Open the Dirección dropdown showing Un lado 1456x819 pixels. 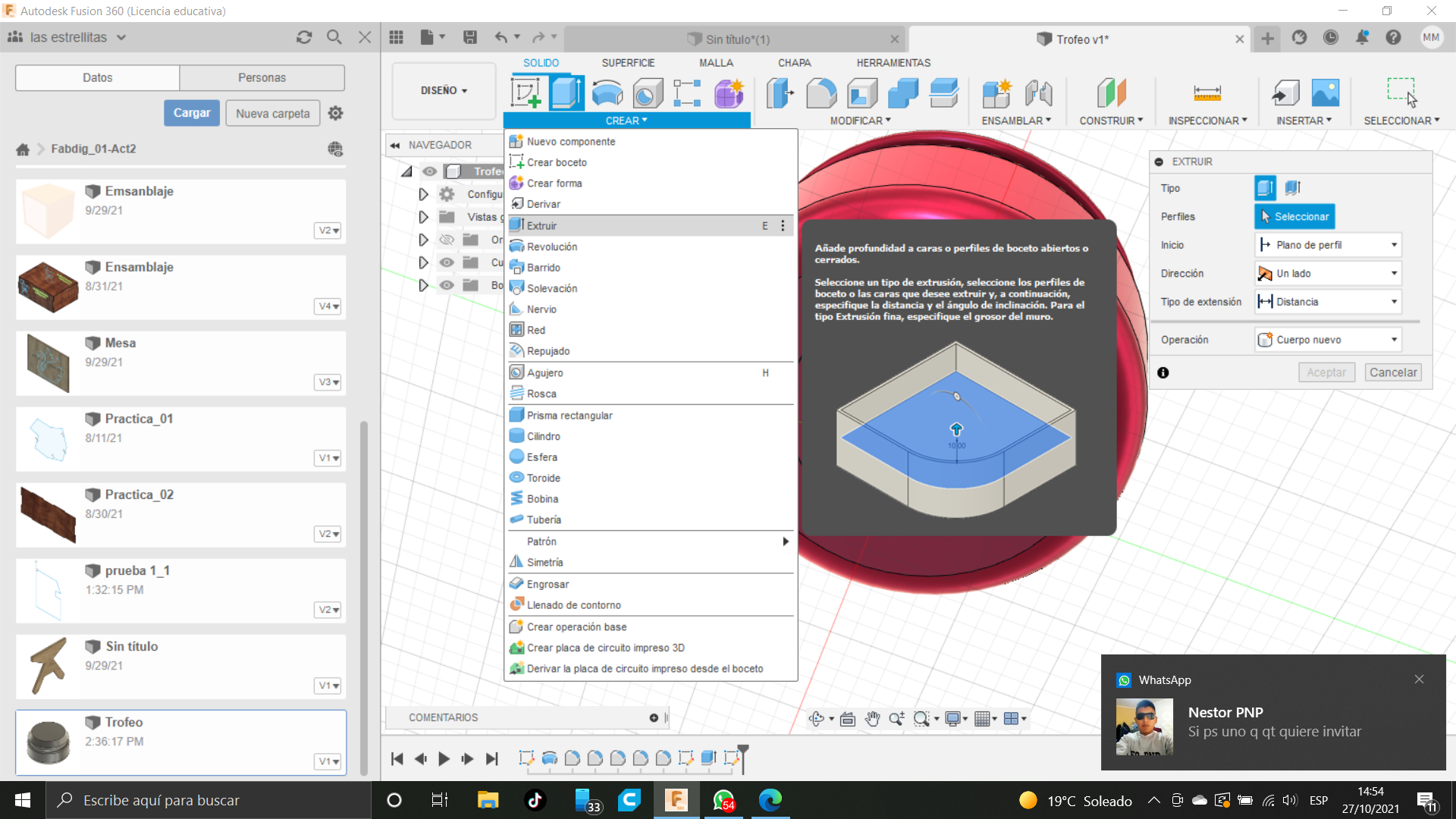pyautogui.click(x=1328, y=273)
